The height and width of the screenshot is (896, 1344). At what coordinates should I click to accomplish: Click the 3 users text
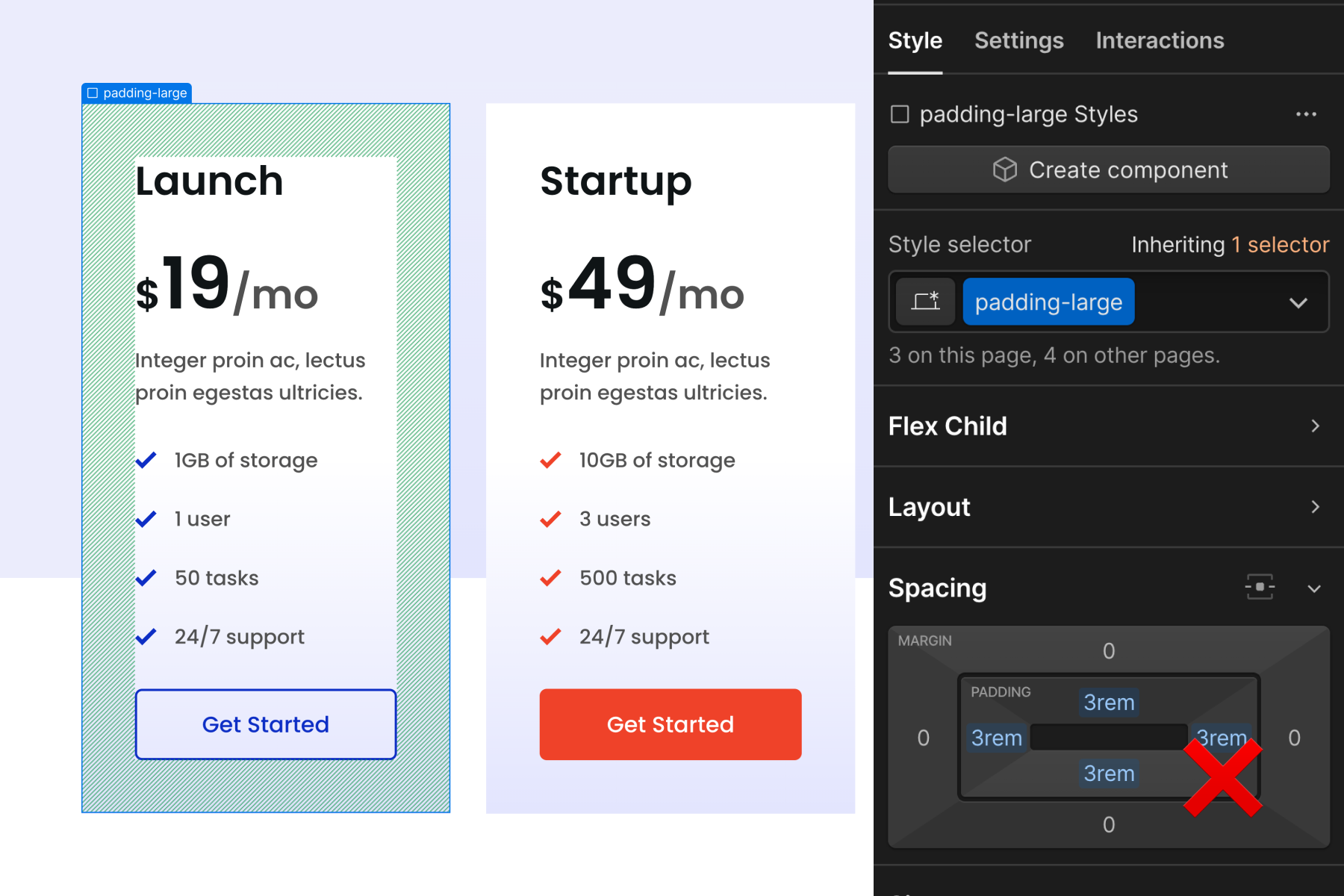(615, 519)
